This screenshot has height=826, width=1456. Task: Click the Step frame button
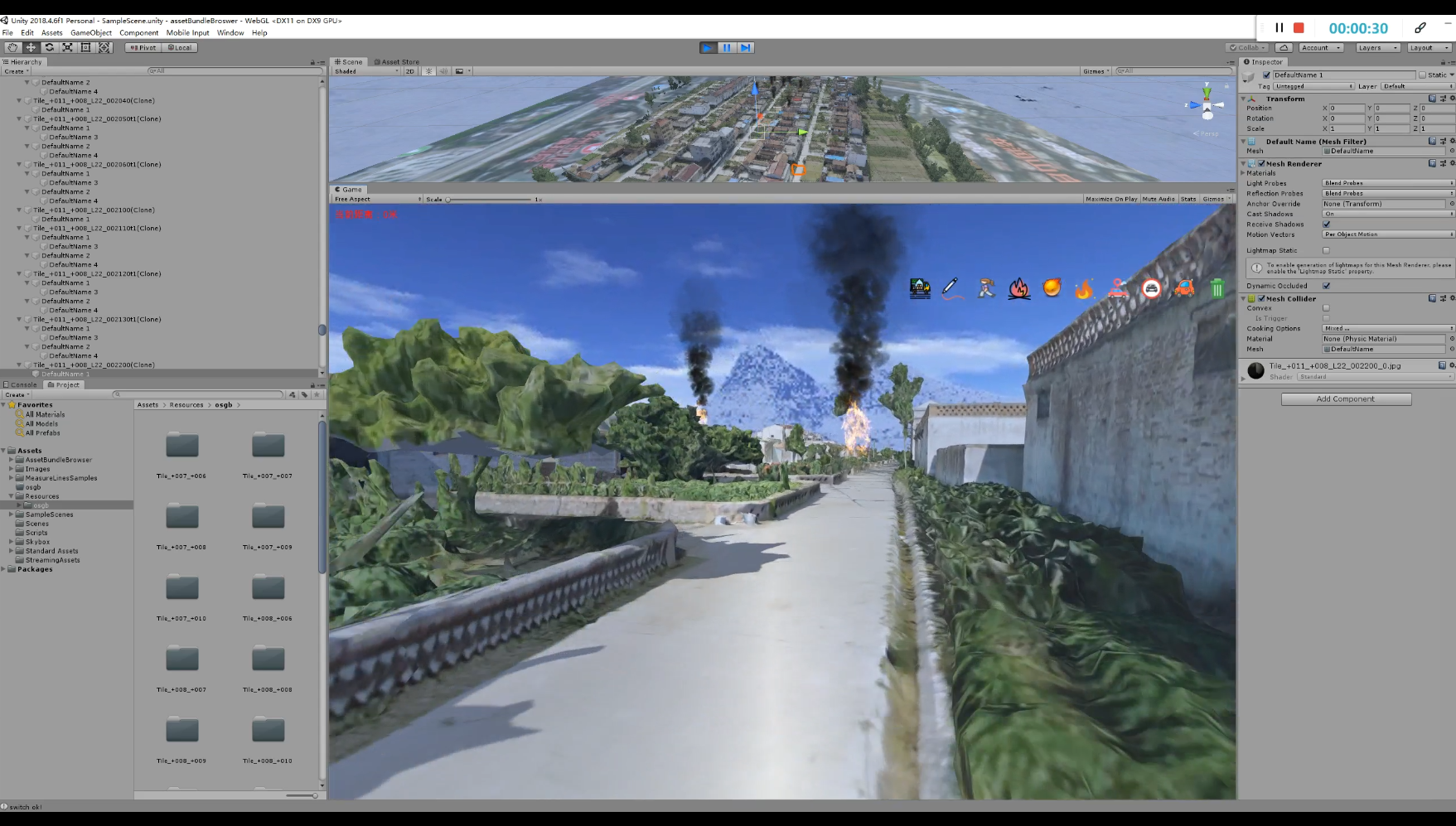(746, 48)
